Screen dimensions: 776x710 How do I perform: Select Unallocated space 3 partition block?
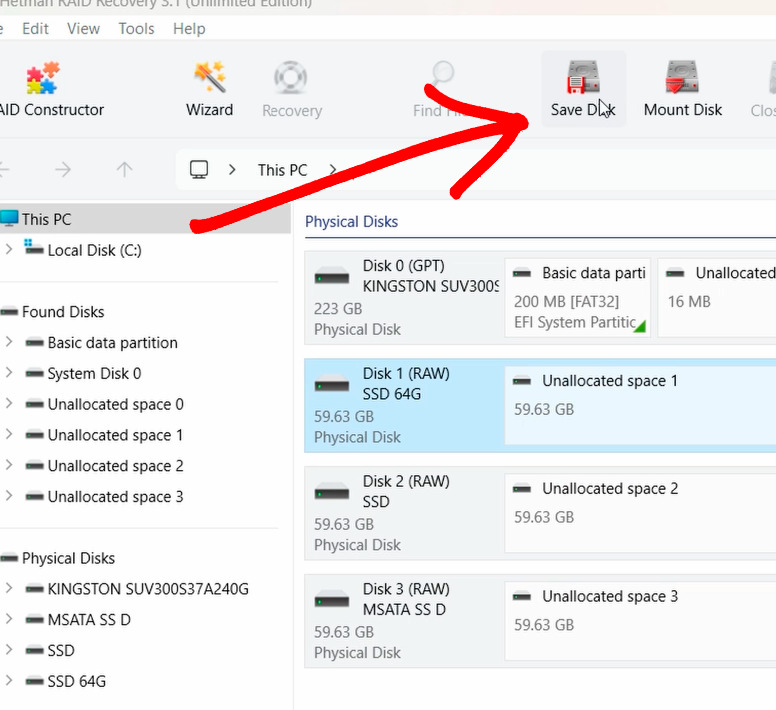640,621
